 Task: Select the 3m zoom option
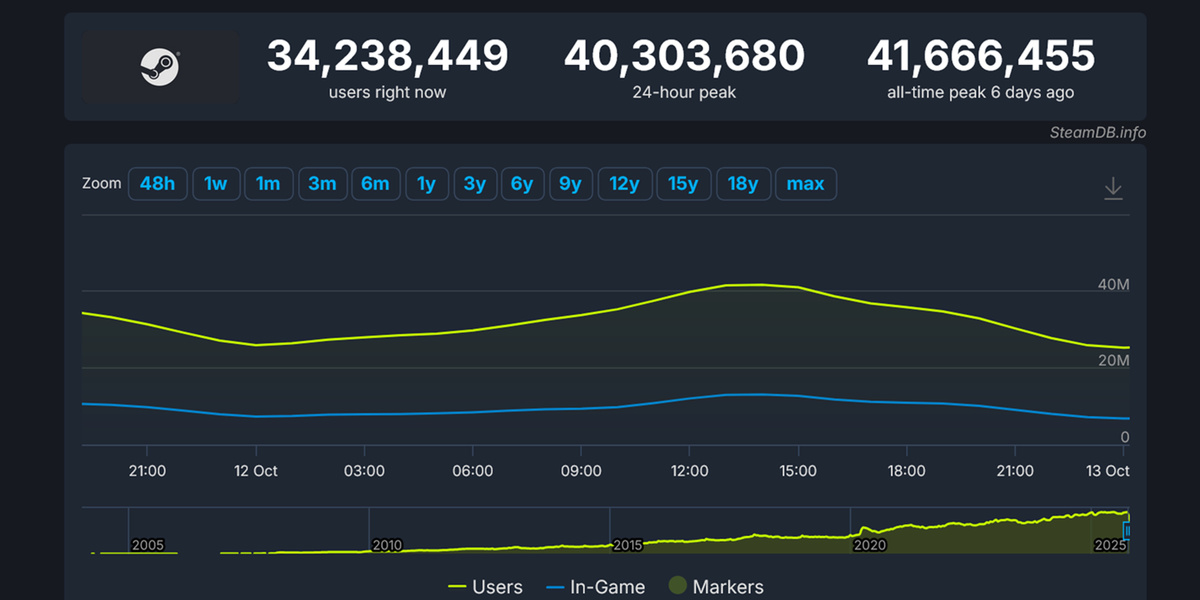click(x=323, y=183)
